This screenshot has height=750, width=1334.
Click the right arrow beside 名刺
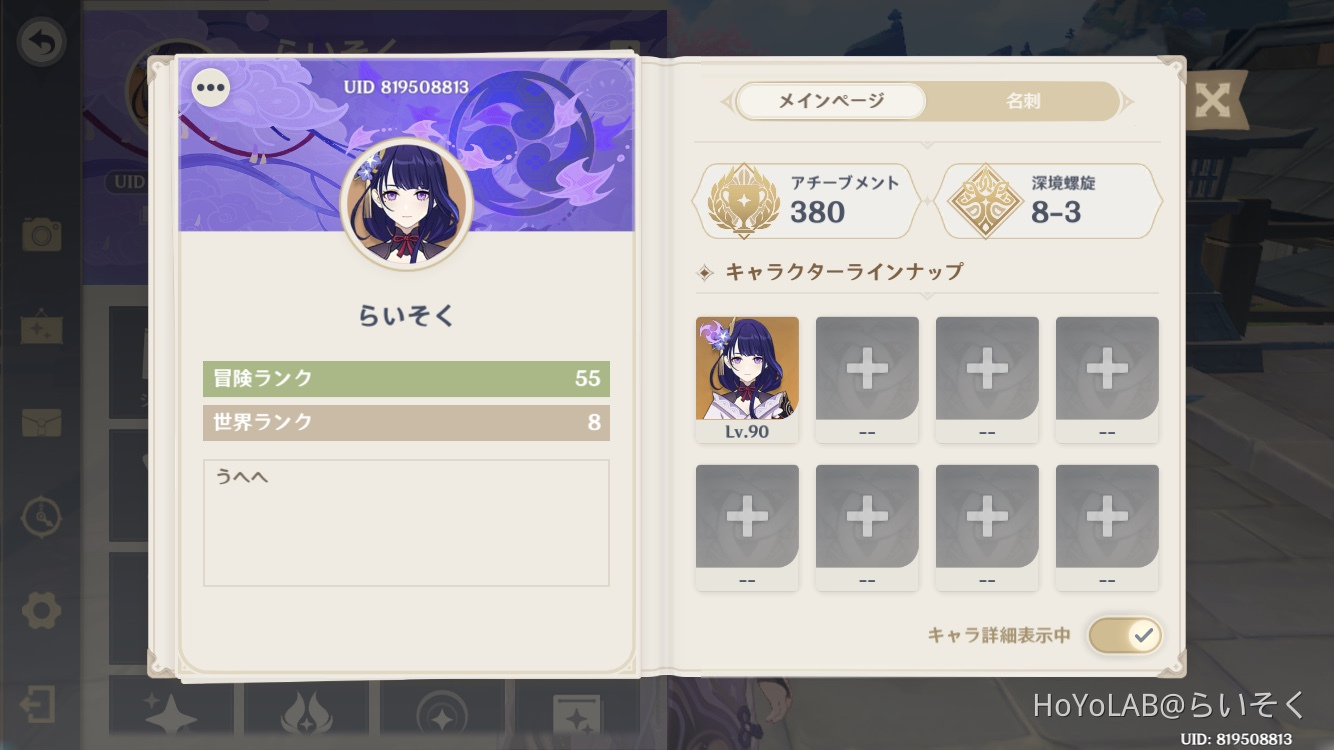pyautogui.click(x=1128, y=101)
